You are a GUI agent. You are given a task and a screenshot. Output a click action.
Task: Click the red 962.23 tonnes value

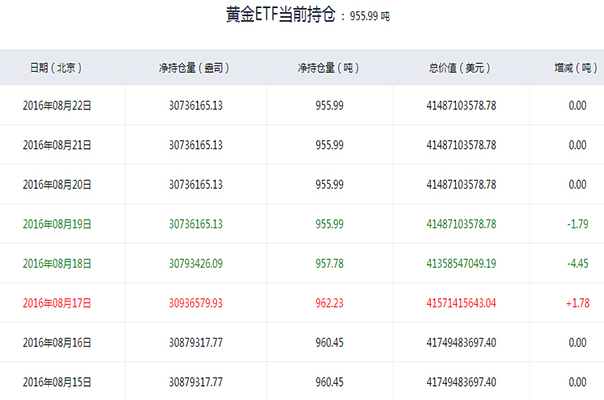(x=329, y=303)
